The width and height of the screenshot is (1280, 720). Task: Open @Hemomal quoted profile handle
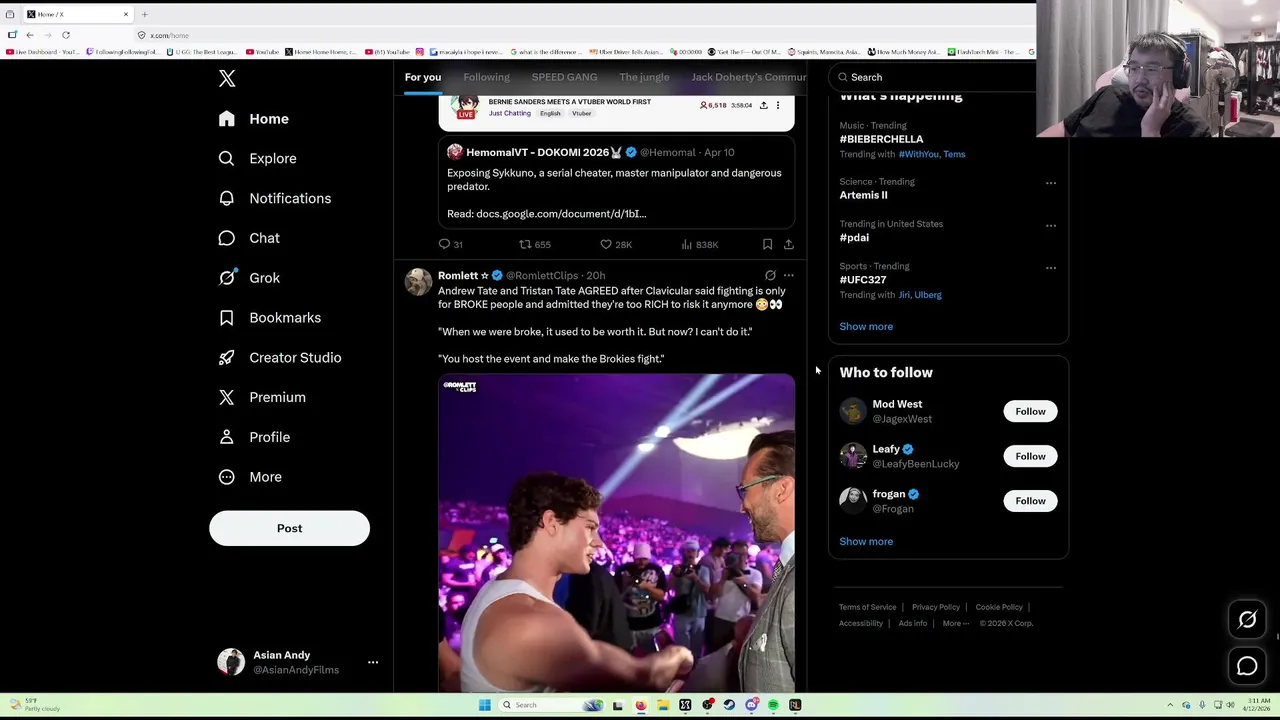(667, 152)
